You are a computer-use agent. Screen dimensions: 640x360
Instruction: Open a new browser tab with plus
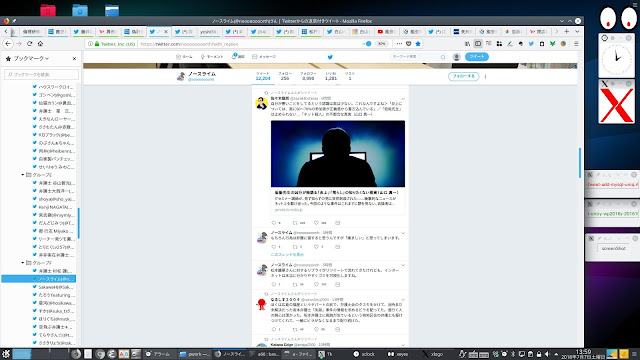567,31
